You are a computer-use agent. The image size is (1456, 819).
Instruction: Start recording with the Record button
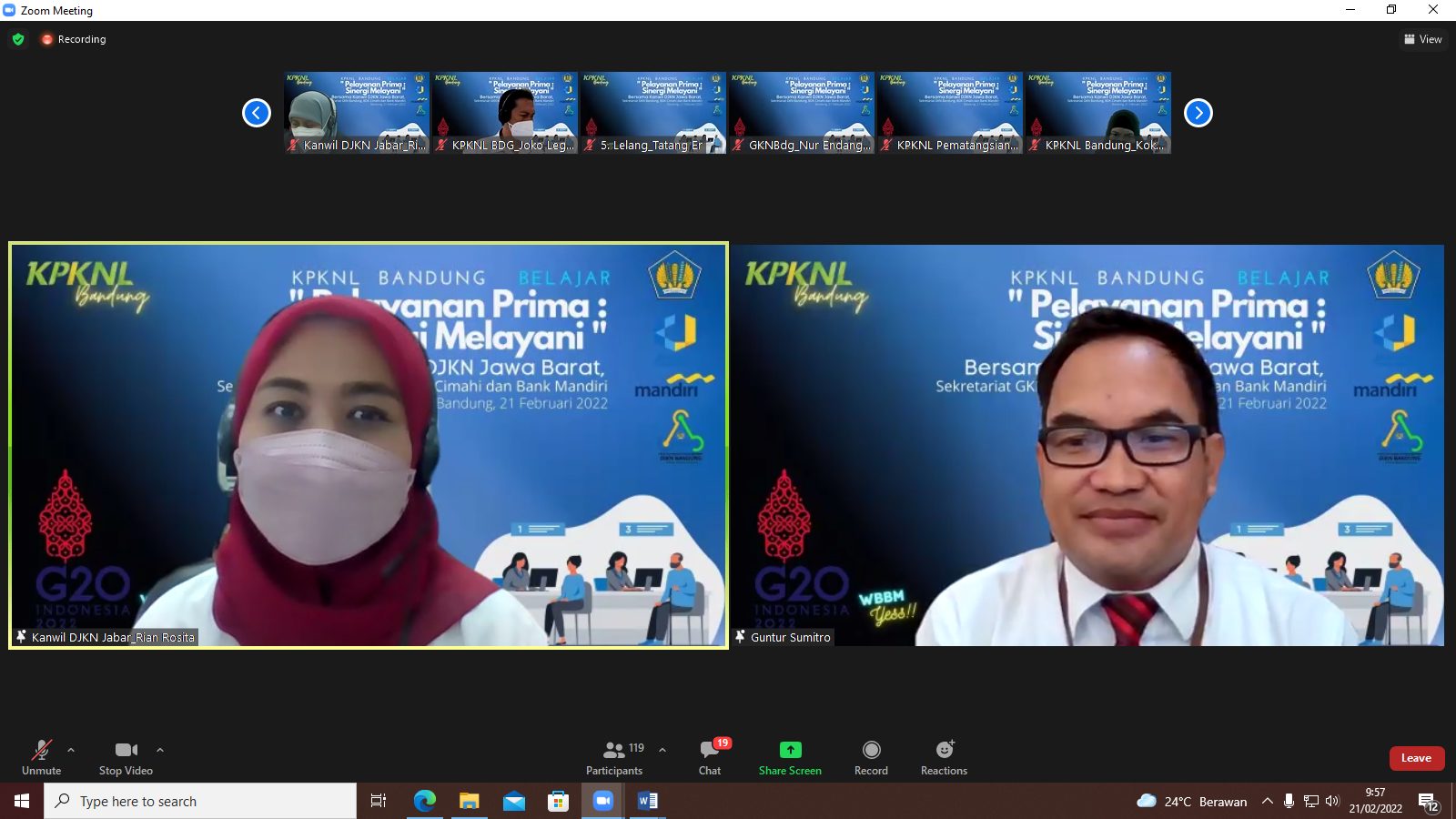click(871, 756)
